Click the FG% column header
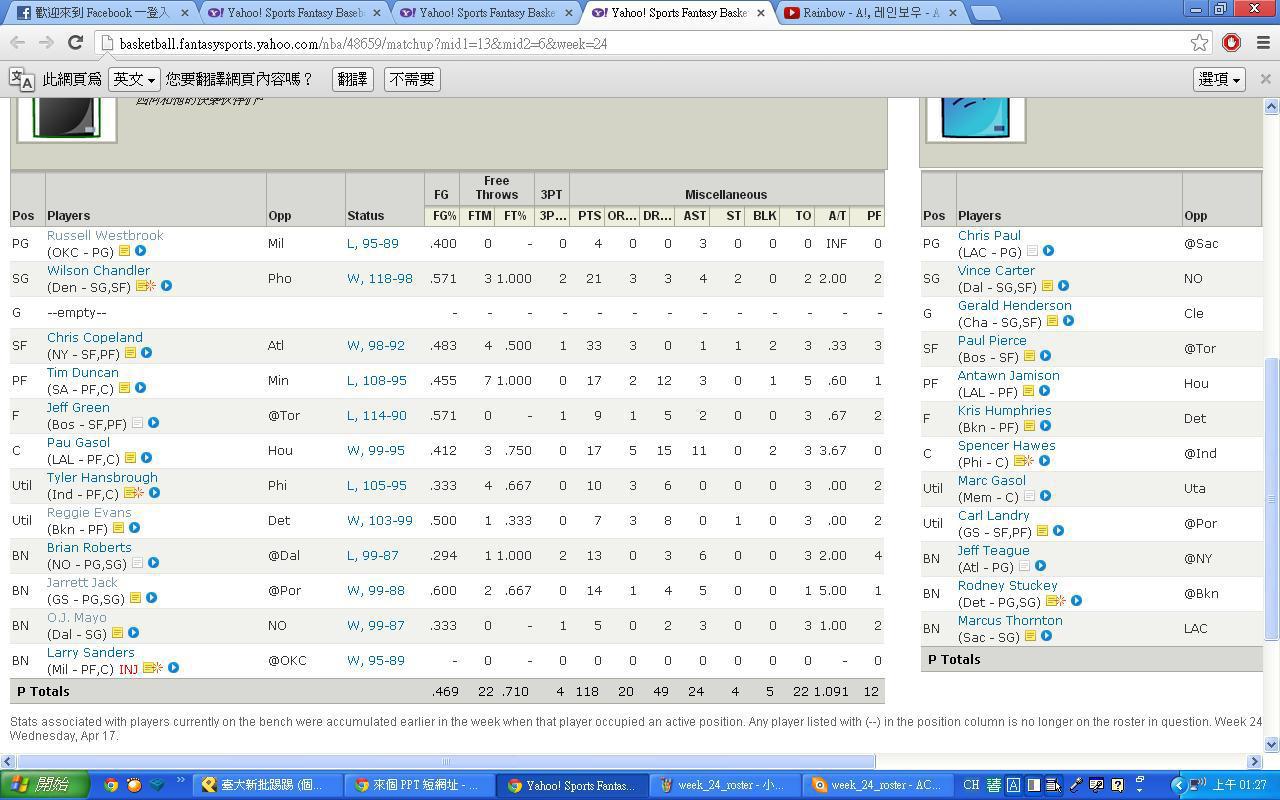 [x=442, y=216]
